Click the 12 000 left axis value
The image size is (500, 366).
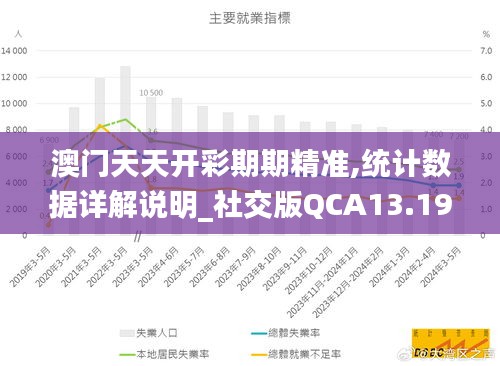click(14, 77)
